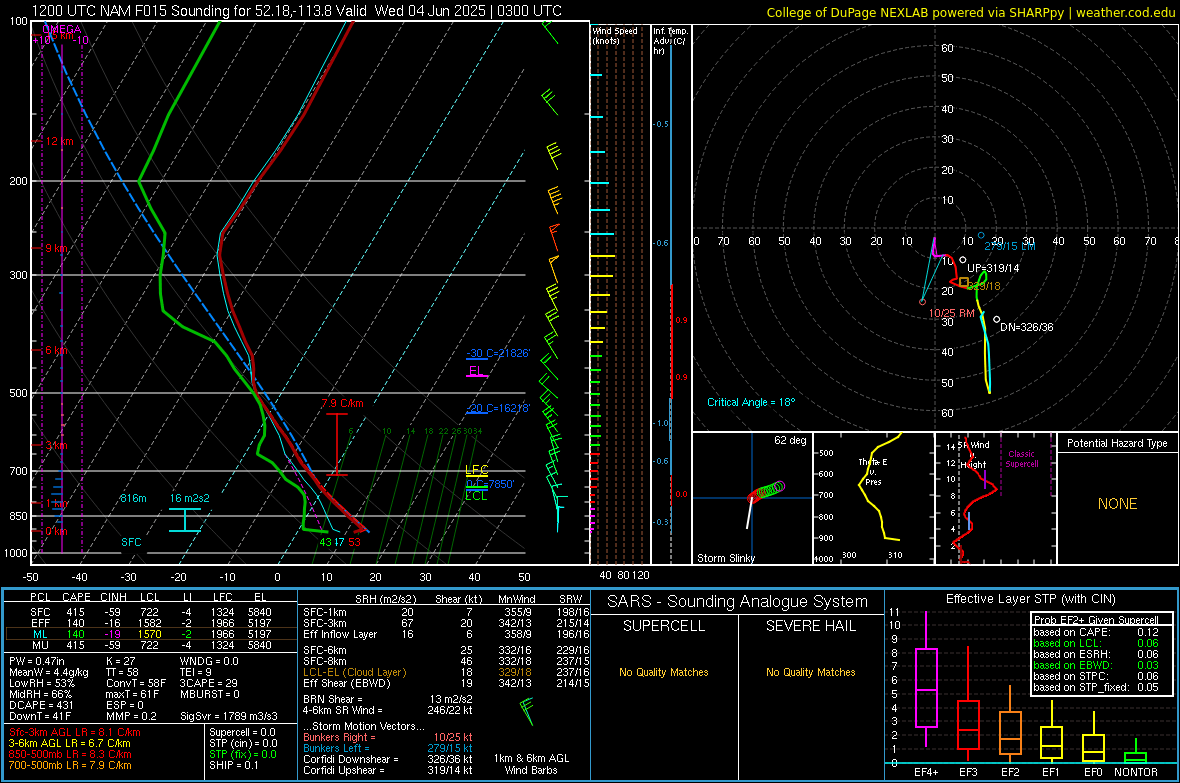This screenshot has height=783, width=1180.
Task: Click No Quality Matches under SUPERCELL
Action: point(664,672)
